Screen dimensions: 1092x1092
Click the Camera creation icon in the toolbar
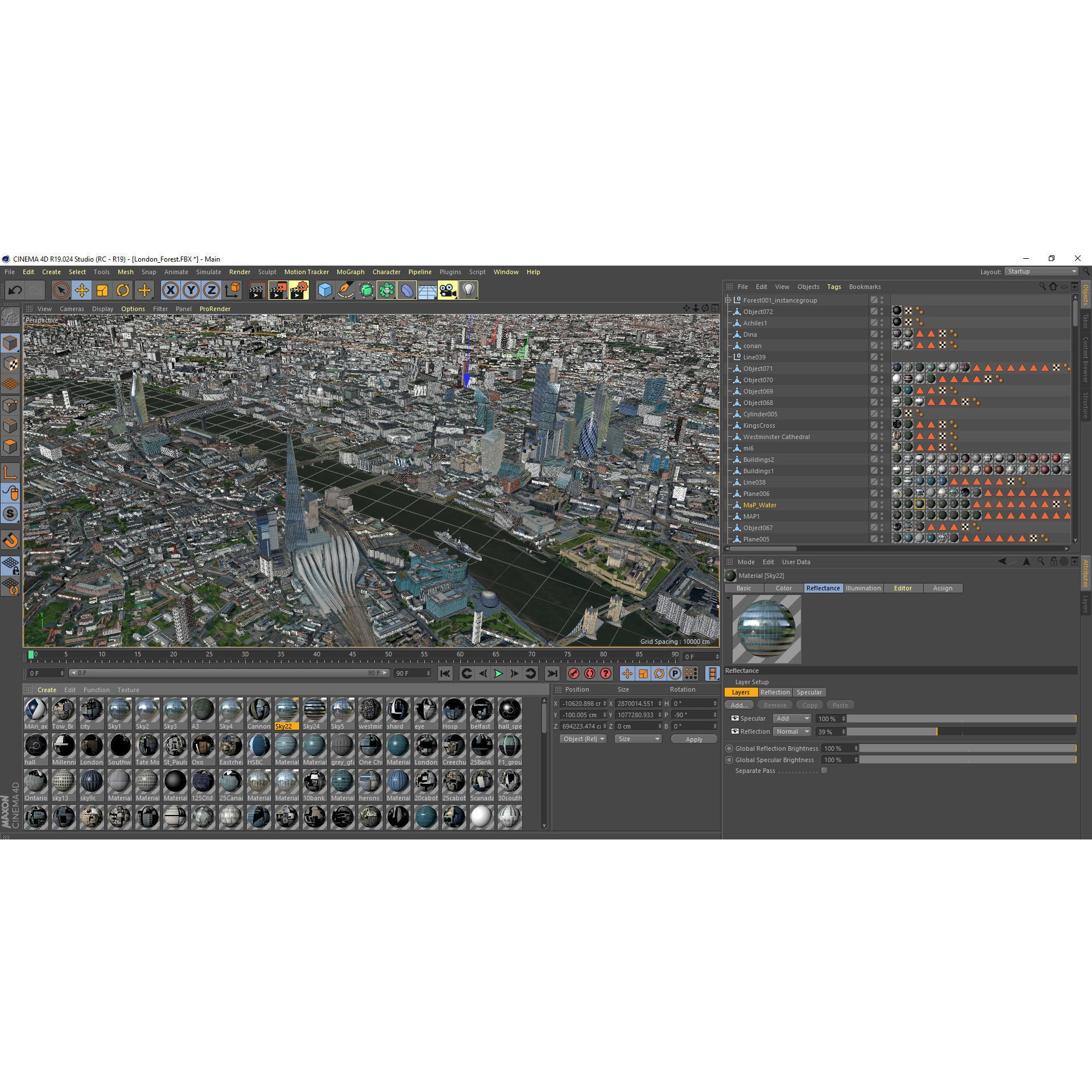tap(448, 290)
